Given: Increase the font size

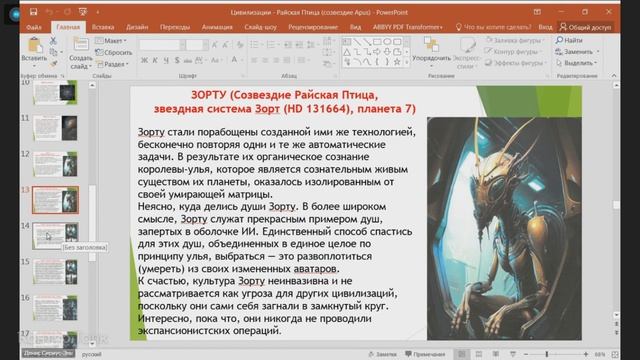Looking at the screenshot, I should pyautogui.click(x=215, y=45).
